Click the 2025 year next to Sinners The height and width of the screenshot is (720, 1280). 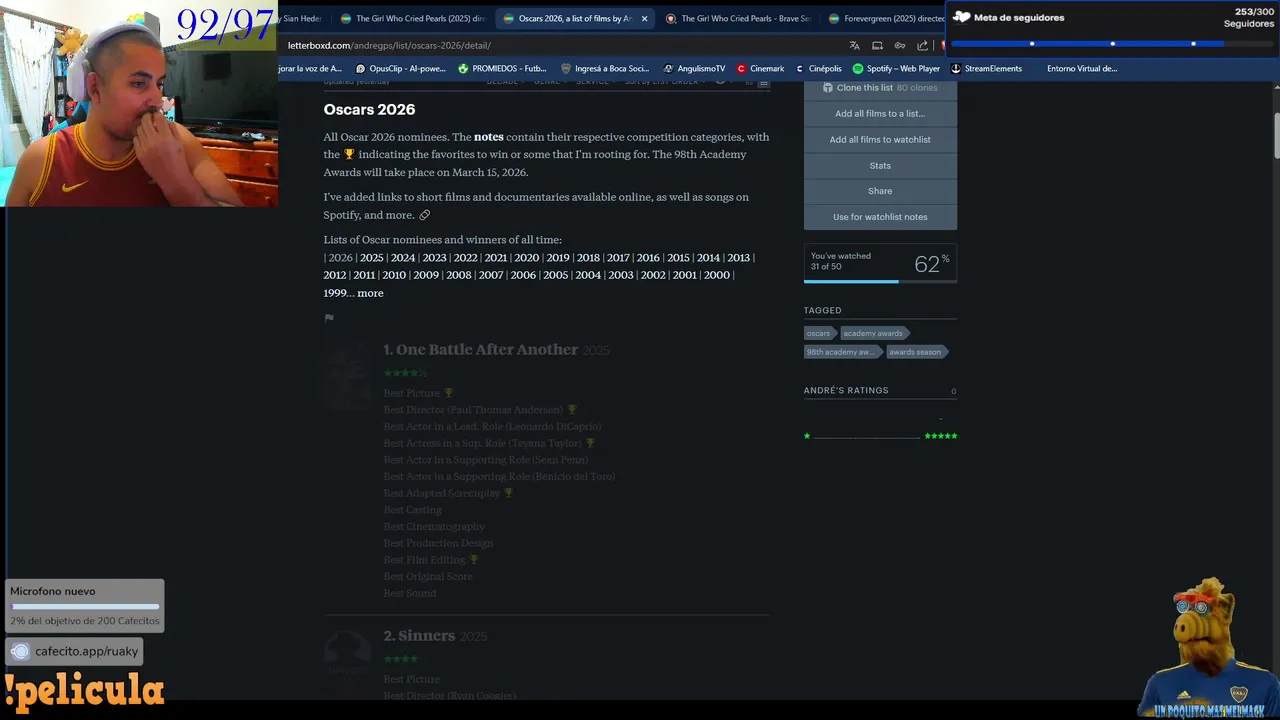[x=473, y=637]
